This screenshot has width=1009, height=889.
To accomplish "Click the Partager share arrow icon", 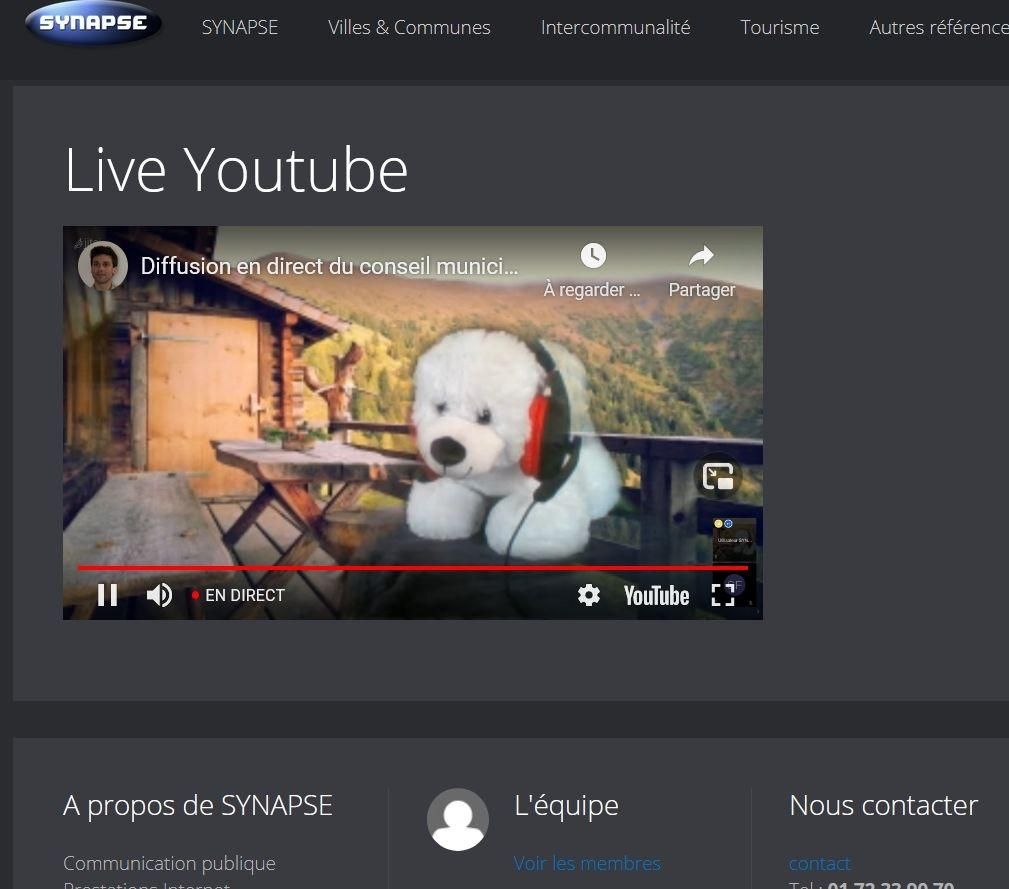I will click(701, 256).
